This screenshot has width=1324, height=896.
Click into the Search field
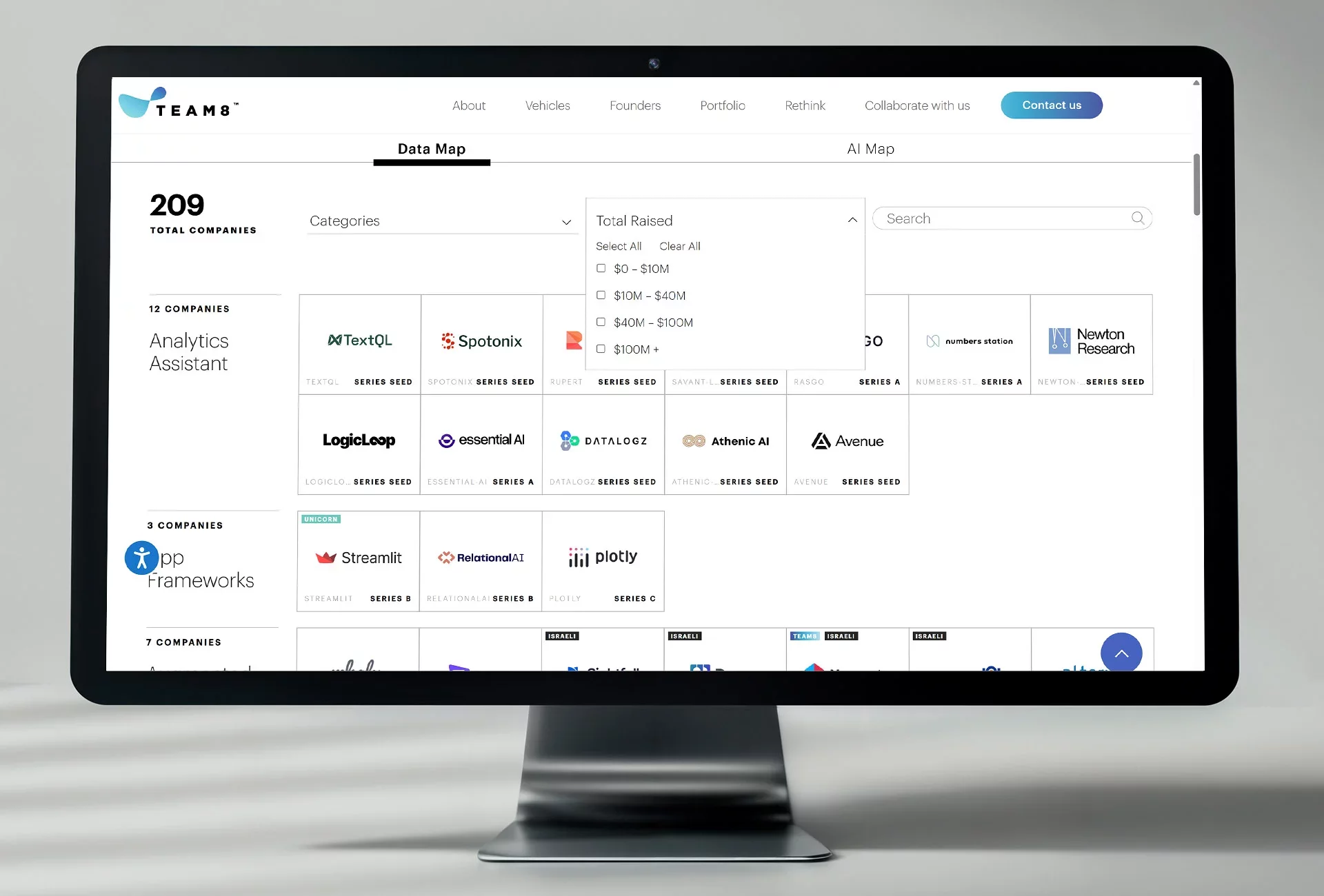click(x=1000, y=218)
